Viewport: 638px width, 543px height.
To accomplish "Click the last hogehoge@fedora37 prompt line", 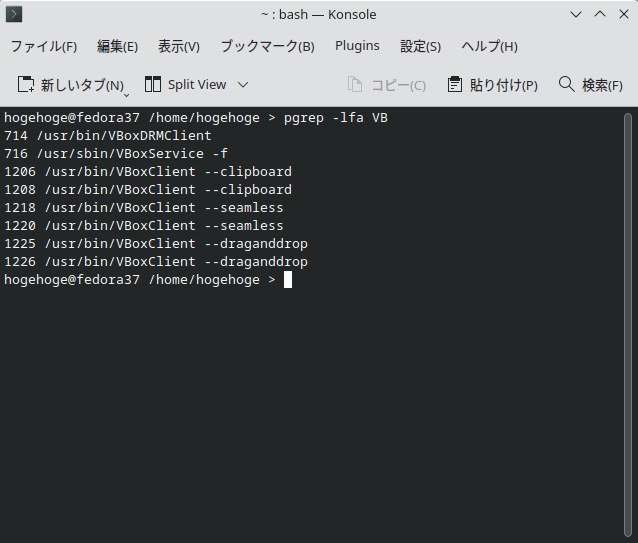I will [x=140, y=280].
